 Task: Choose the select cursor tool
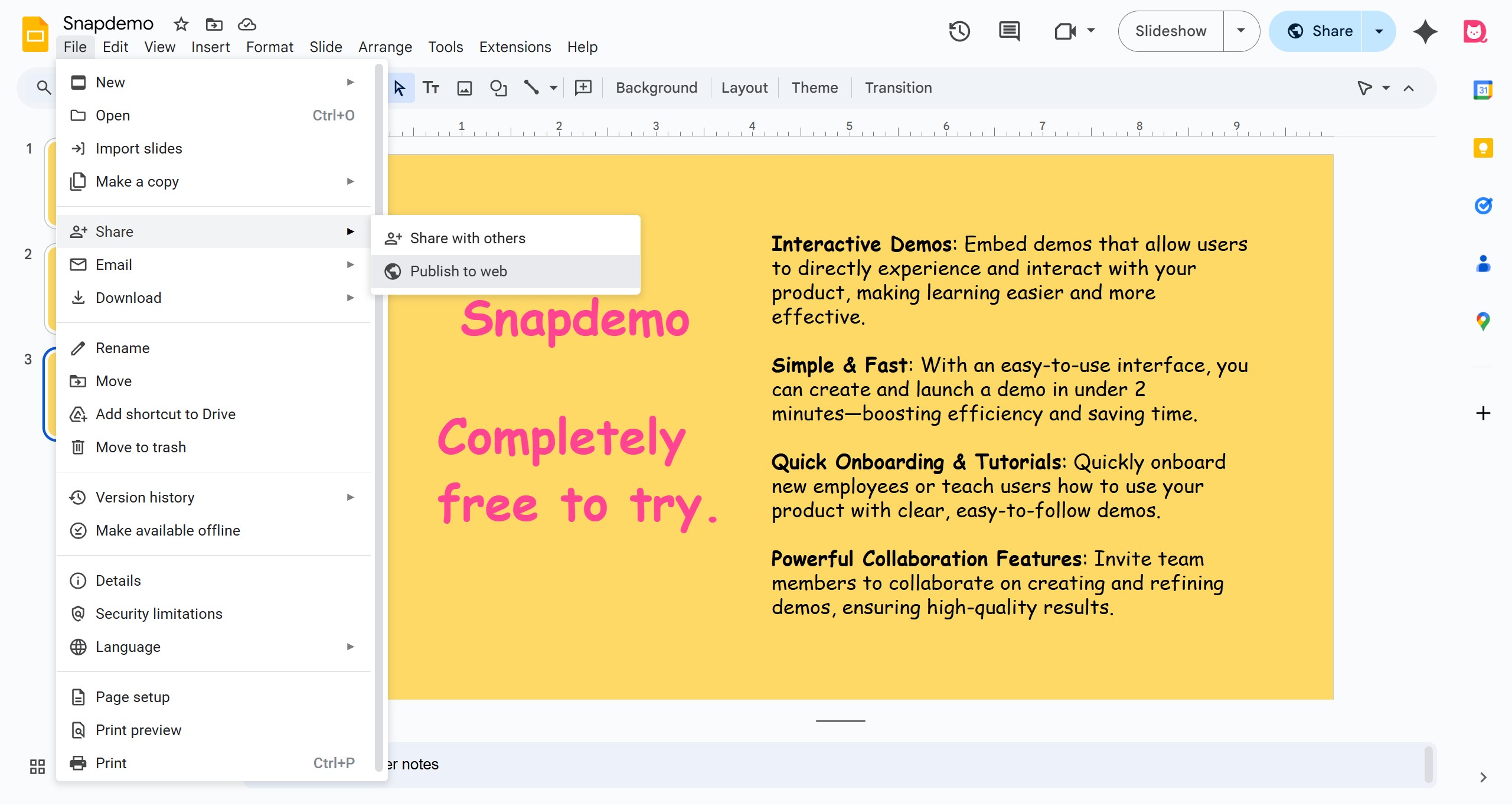click(400, 88)
